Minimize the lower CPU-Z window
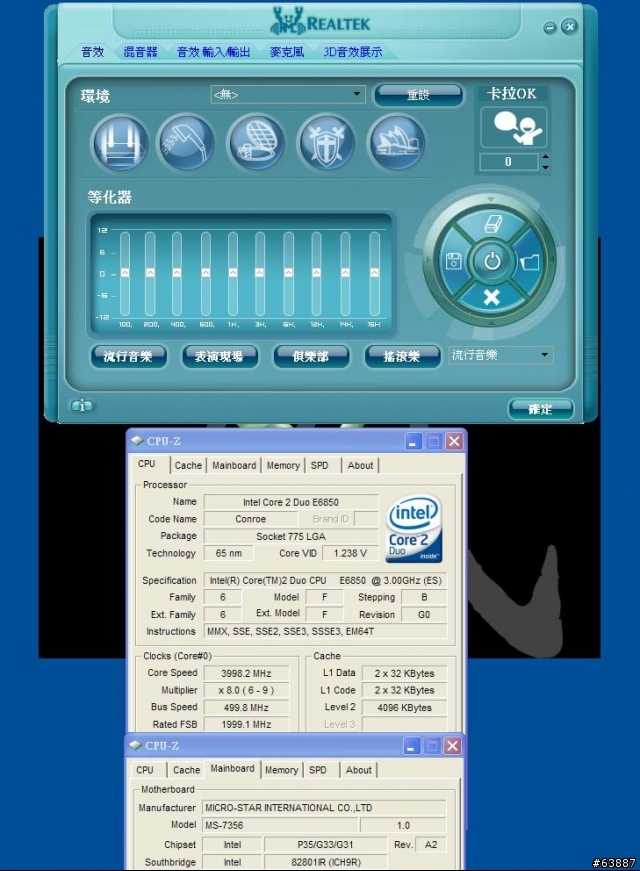Viewport: 640px width, 871px height. (x=412, y=746)
